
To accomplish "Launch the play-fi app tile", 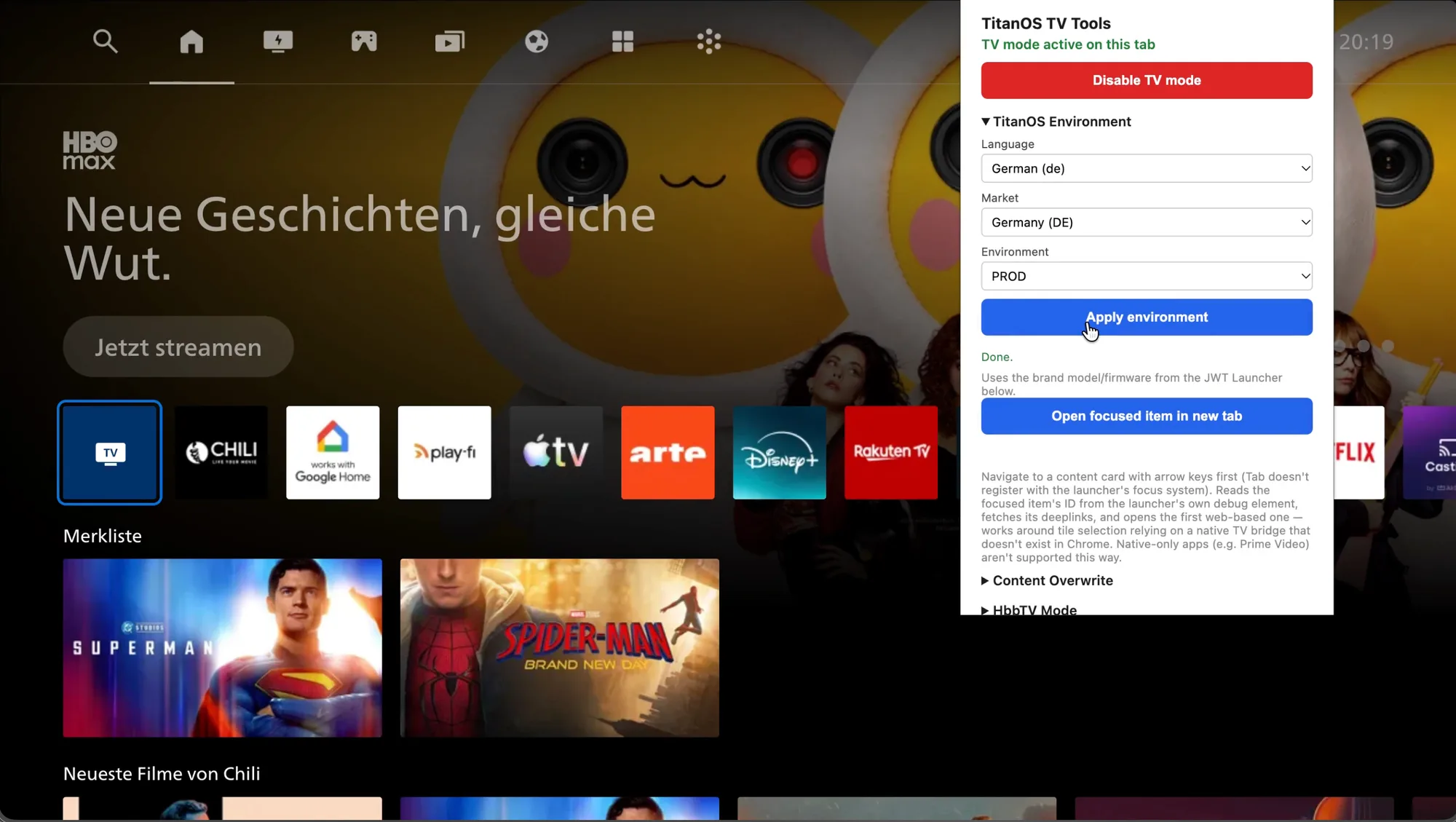I will (445, 452).
